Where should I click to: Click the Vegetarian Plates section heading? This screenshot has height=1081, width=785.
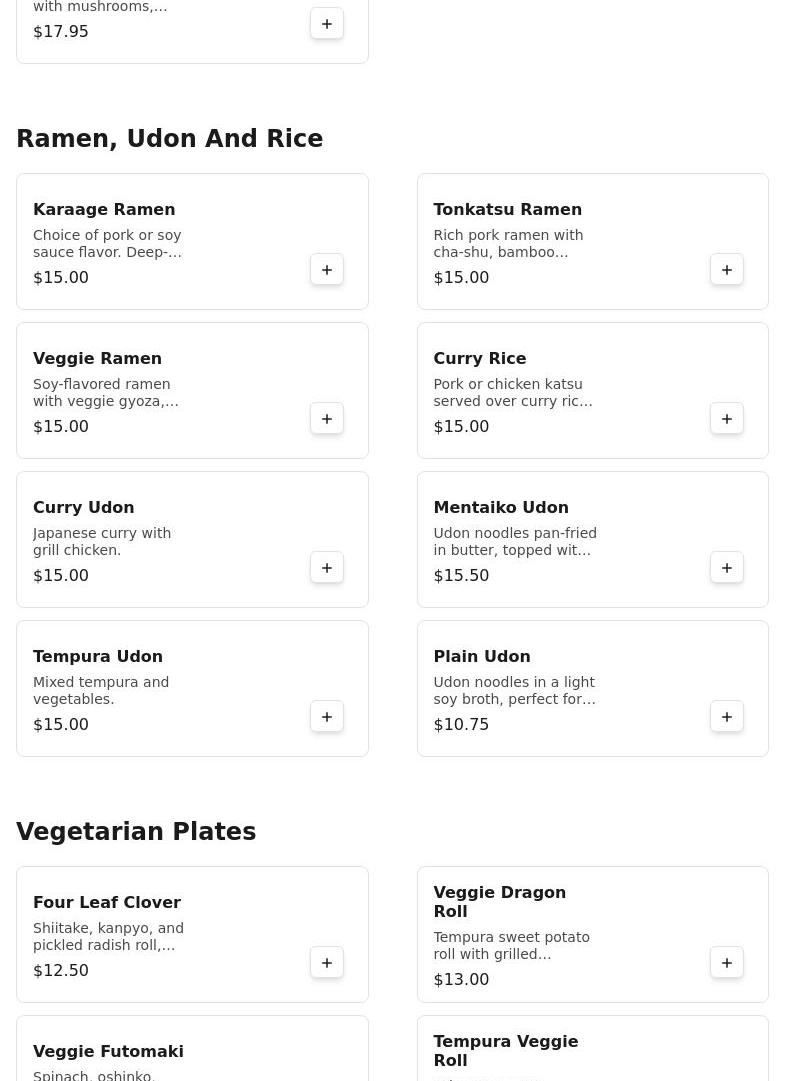click(x=136, y=832)
